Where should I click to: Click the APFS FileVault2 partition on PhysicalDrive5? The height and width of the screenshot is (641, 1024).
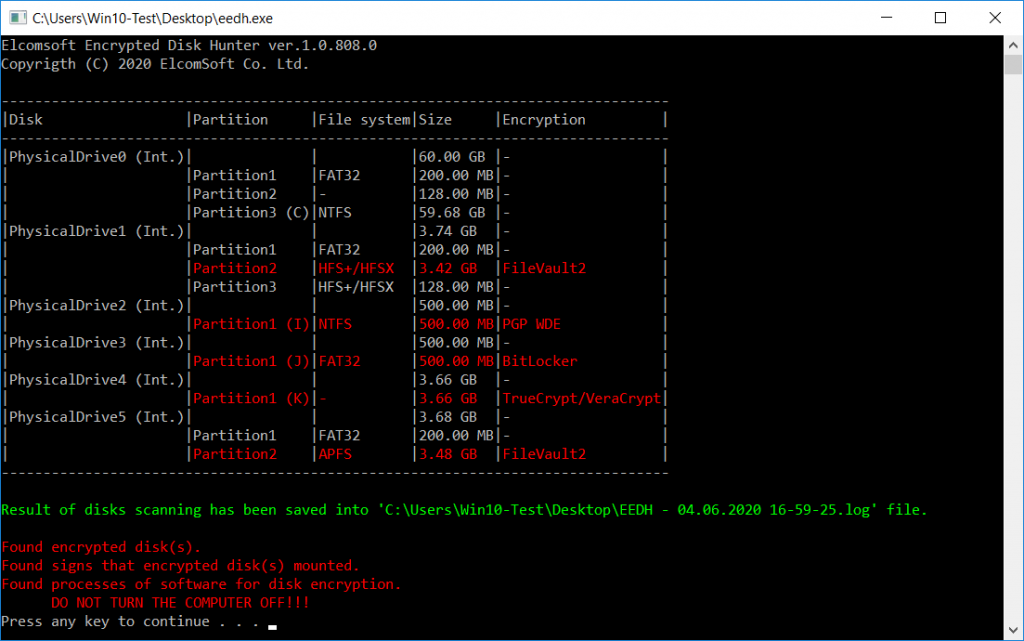pyautogui.click(x=547, y=454)
